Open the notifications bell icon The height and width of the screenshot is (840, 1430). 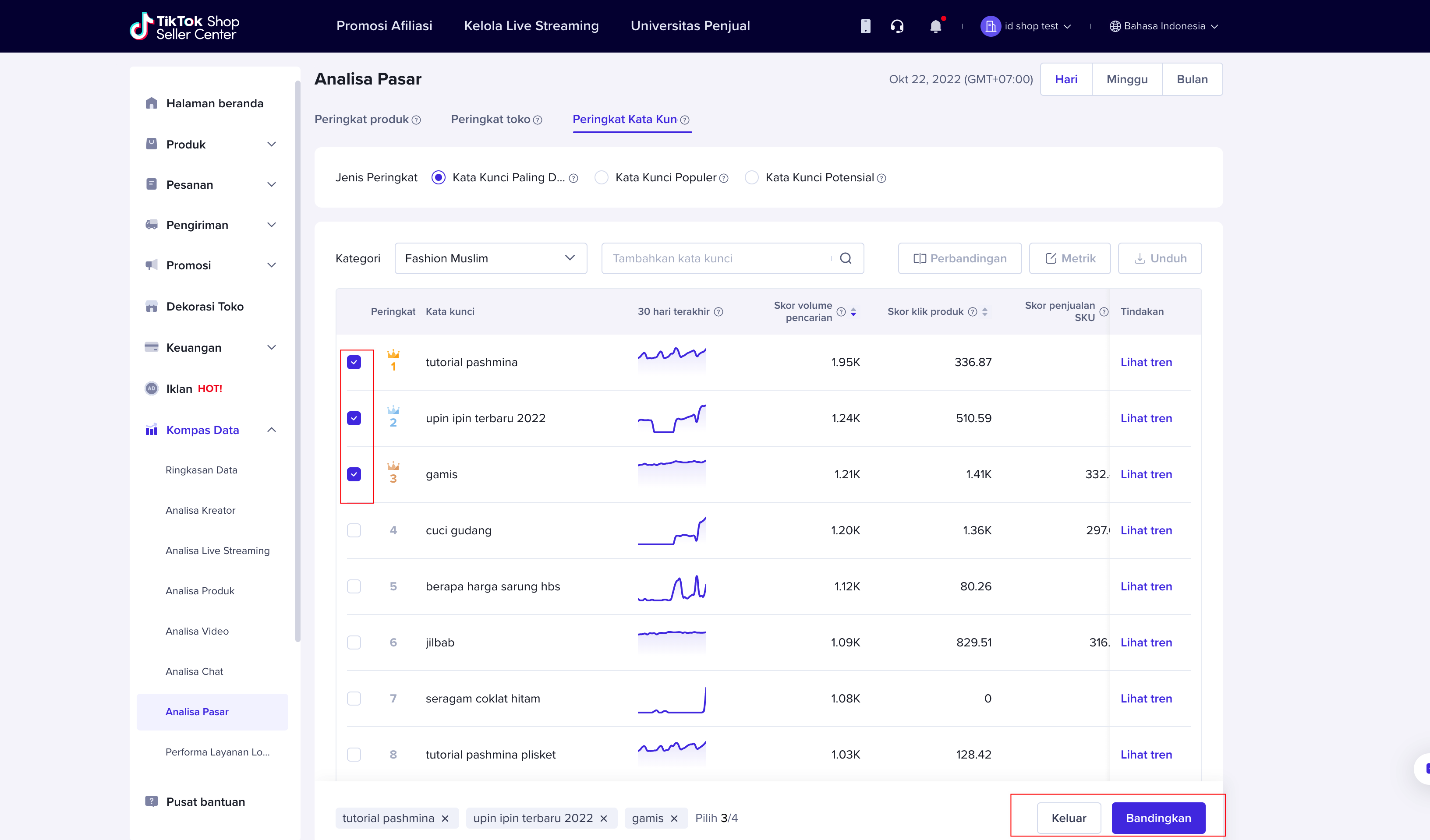[936, 26]
